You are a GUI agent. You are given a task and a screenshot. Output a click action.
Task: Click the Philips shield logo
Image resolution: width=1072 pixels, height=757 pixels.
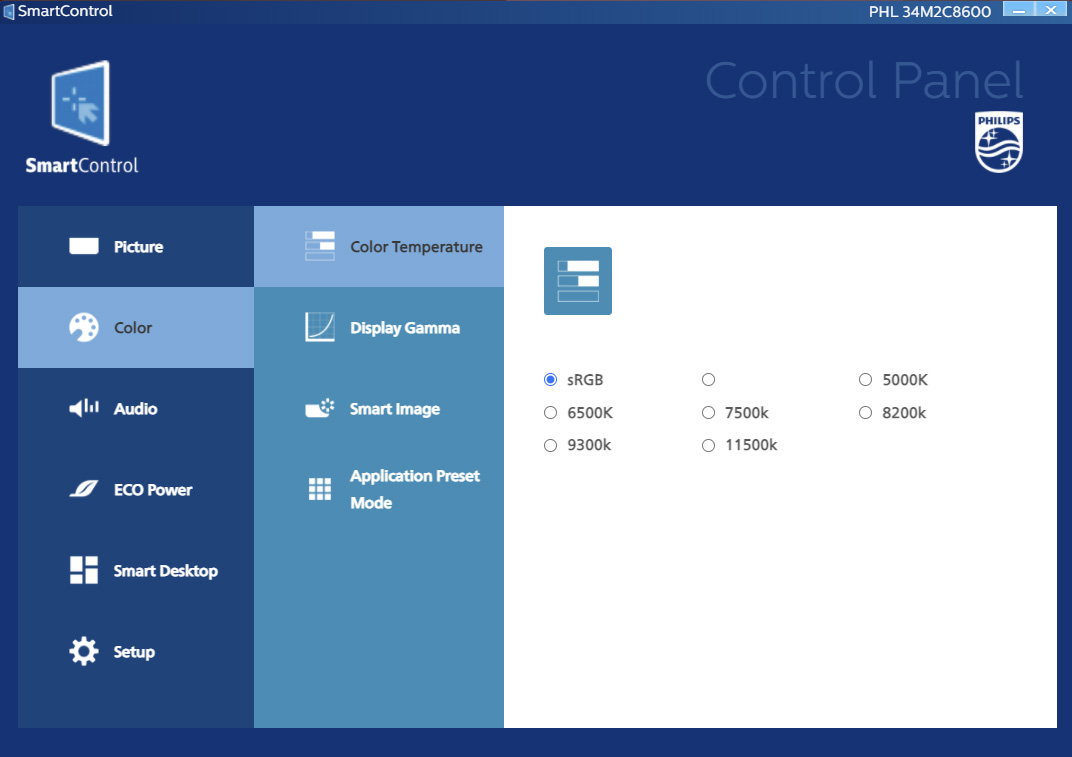[x=999, y=142]
